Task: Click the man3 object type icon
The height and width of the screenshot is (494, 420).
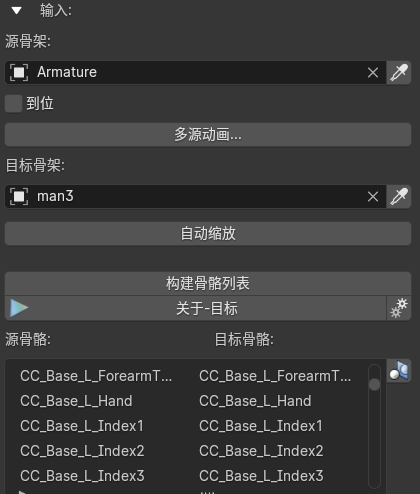Action: [x=19, y=196]
